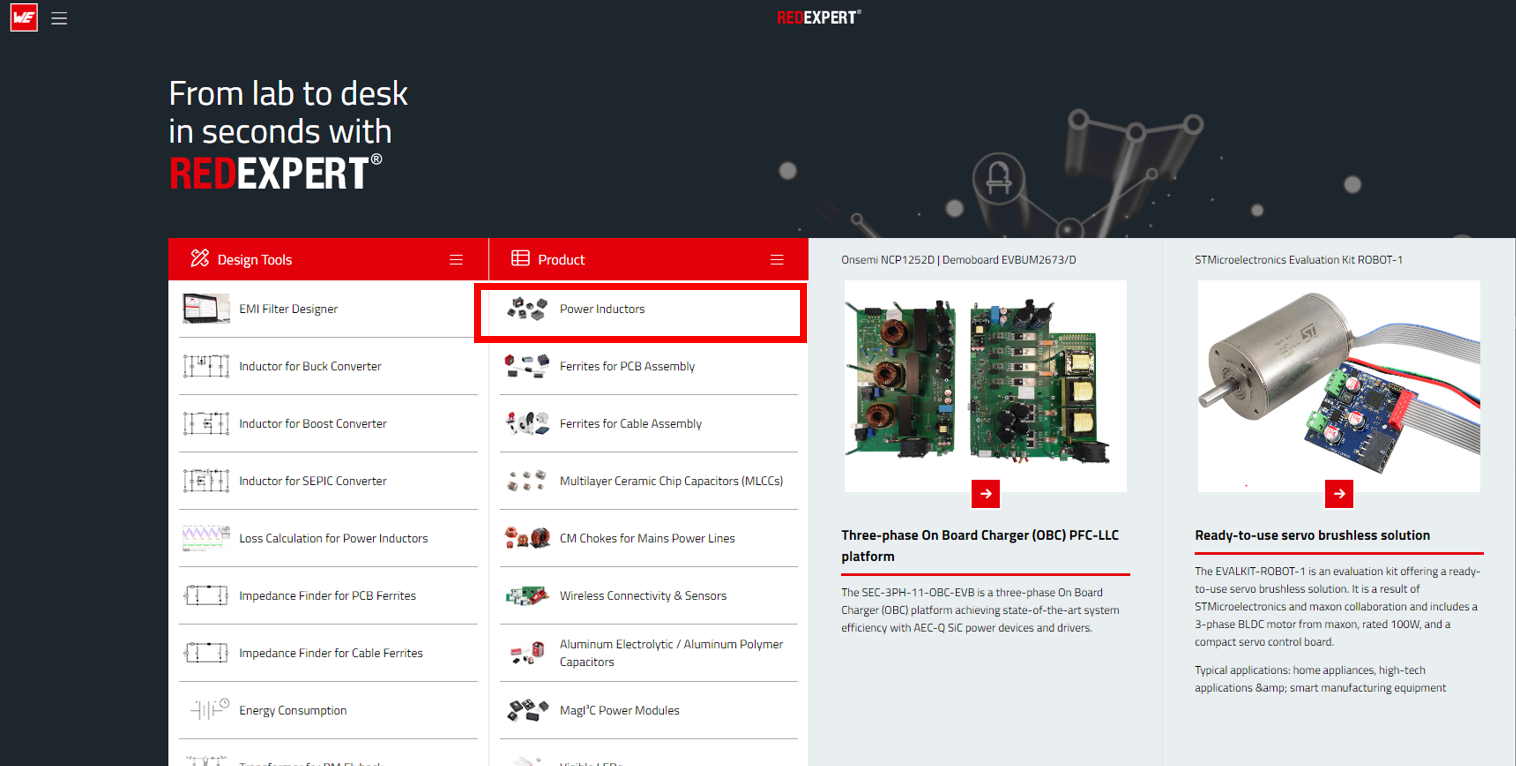Click the PCB Ferrites impedance circuit icon
This screenshot has height=766, width=1516.
pyautogui.click(x=206, y=596)
